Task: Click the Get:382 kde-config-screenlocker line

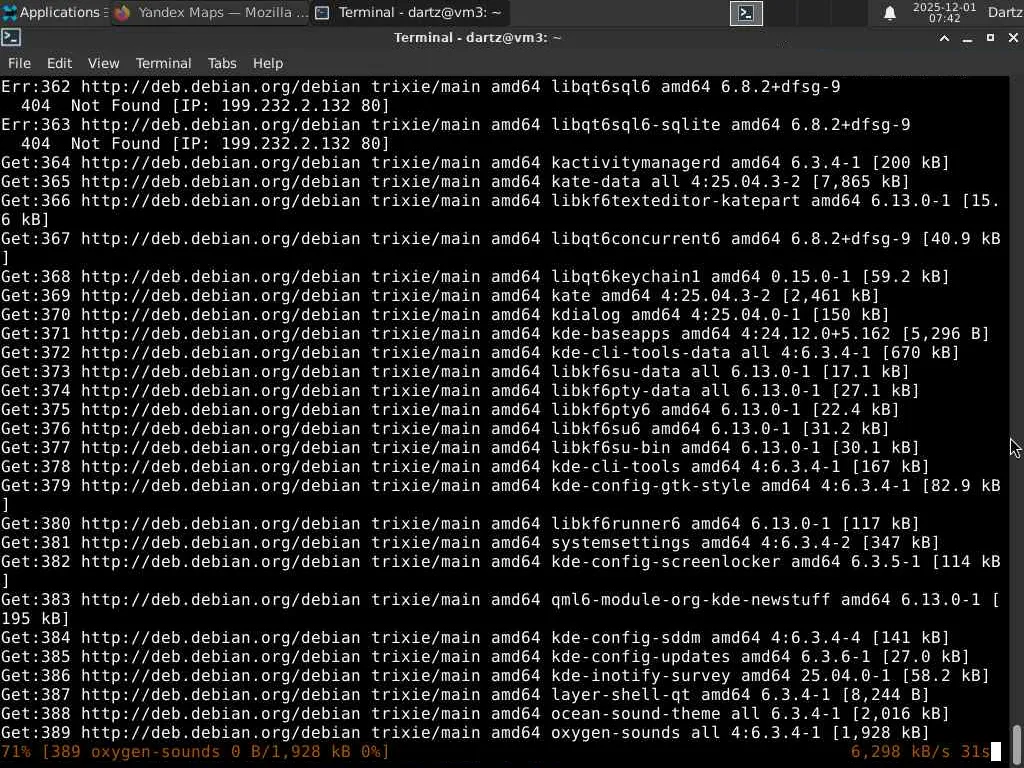Action: coord(500,571)
